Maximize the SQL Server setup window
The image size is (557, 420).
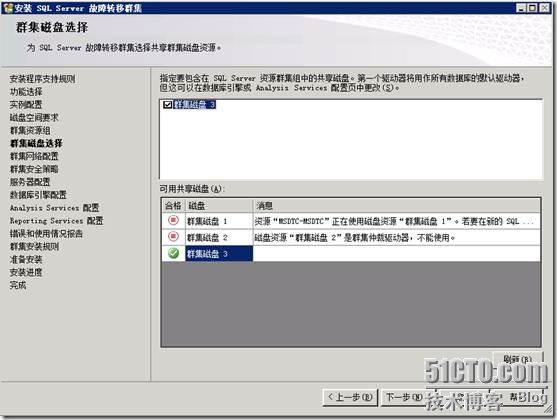532,8
